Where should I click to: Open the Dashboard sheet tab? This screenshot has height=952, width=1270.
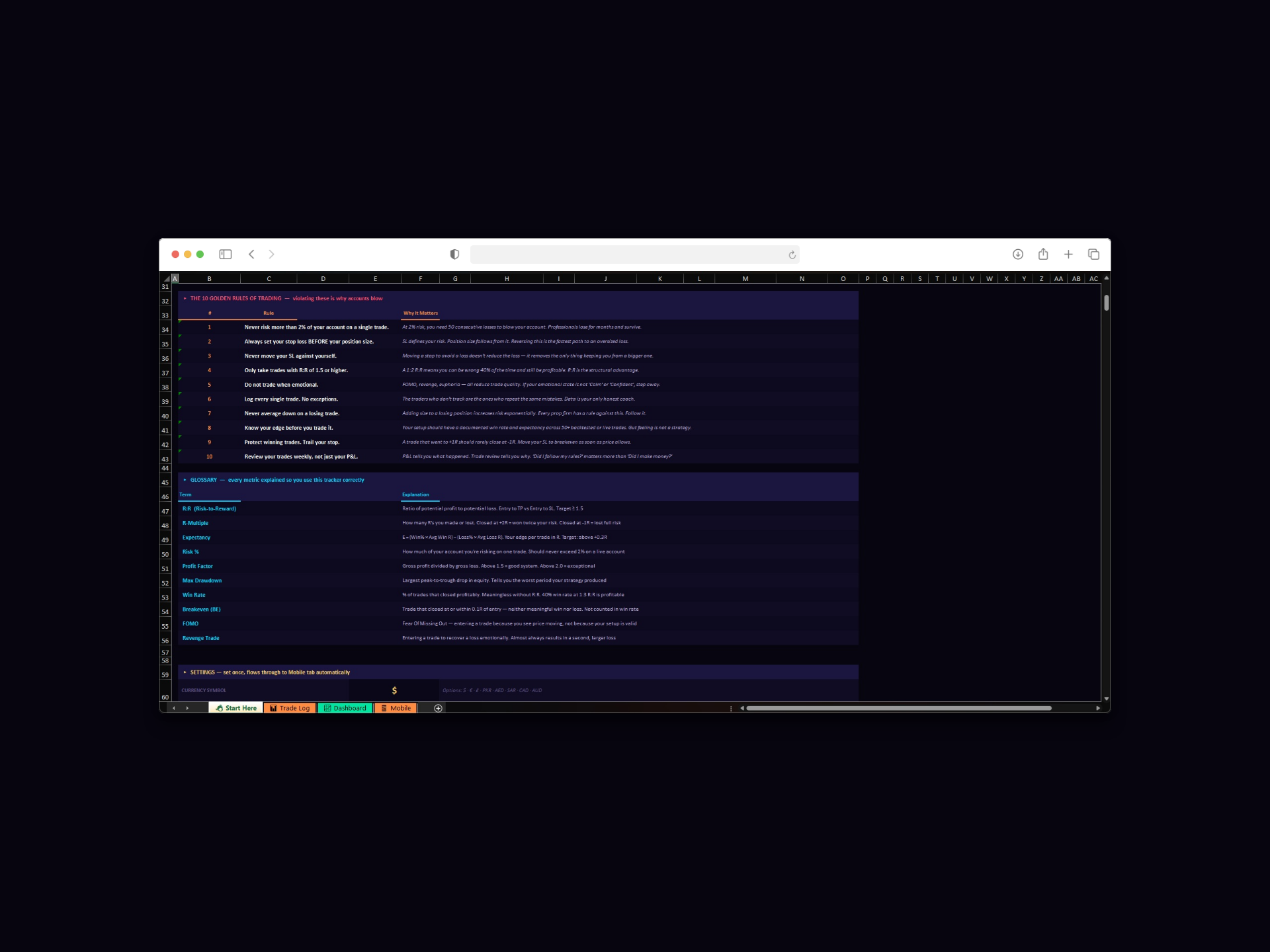pos(345,707)
